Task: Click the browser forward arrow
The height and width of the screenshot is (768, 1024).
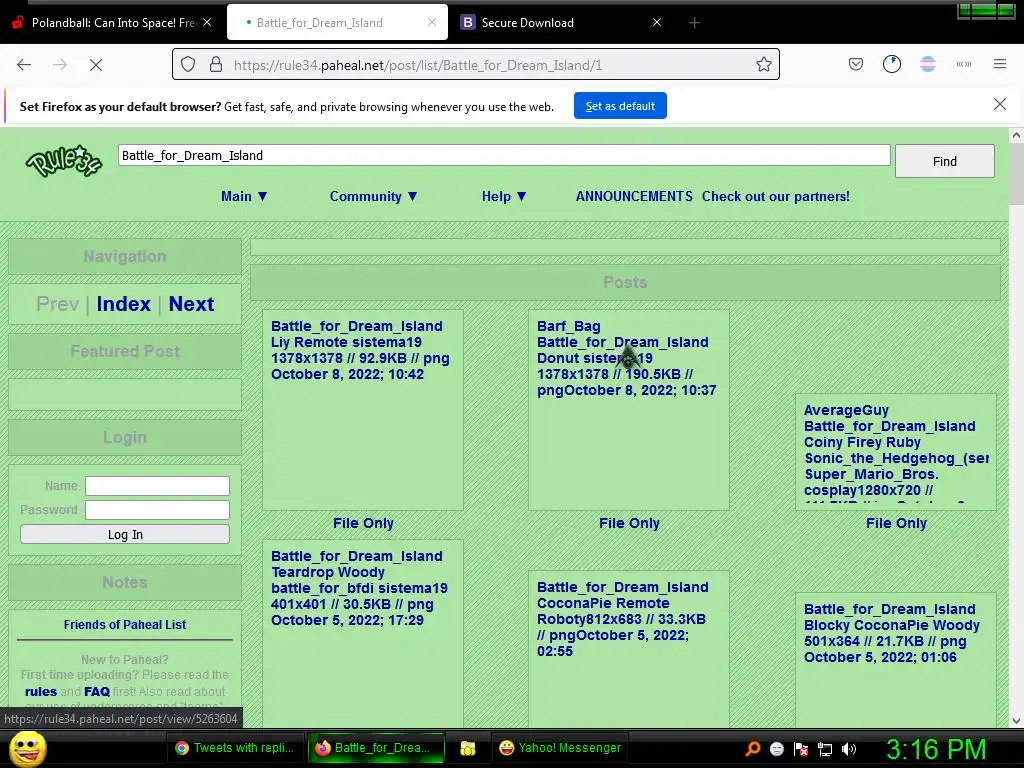Action: pyautogui.click(x=60, y=65)
